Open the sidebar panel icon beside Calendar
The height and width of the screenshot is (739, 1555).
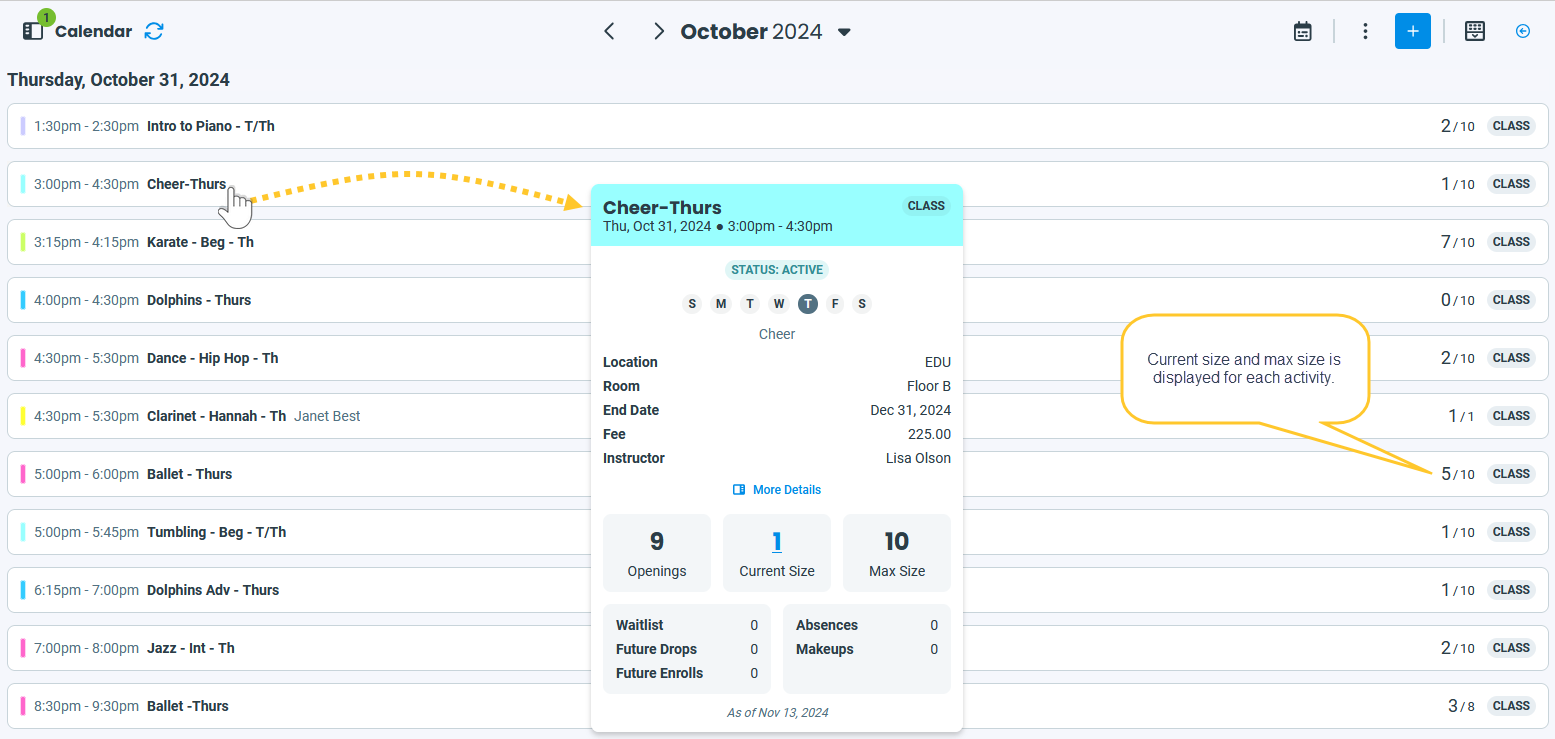coord(33,31)
